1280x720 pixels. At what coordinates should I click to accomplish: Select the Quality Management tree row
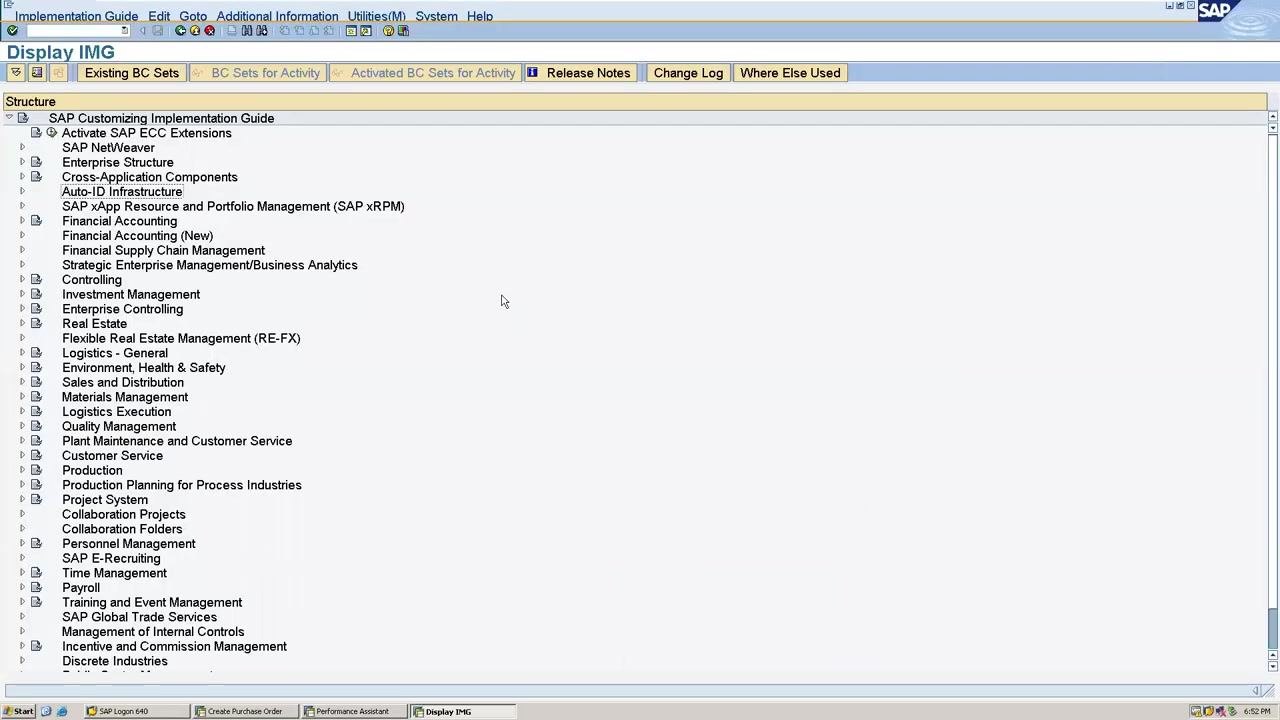click(x=119, y=427)
